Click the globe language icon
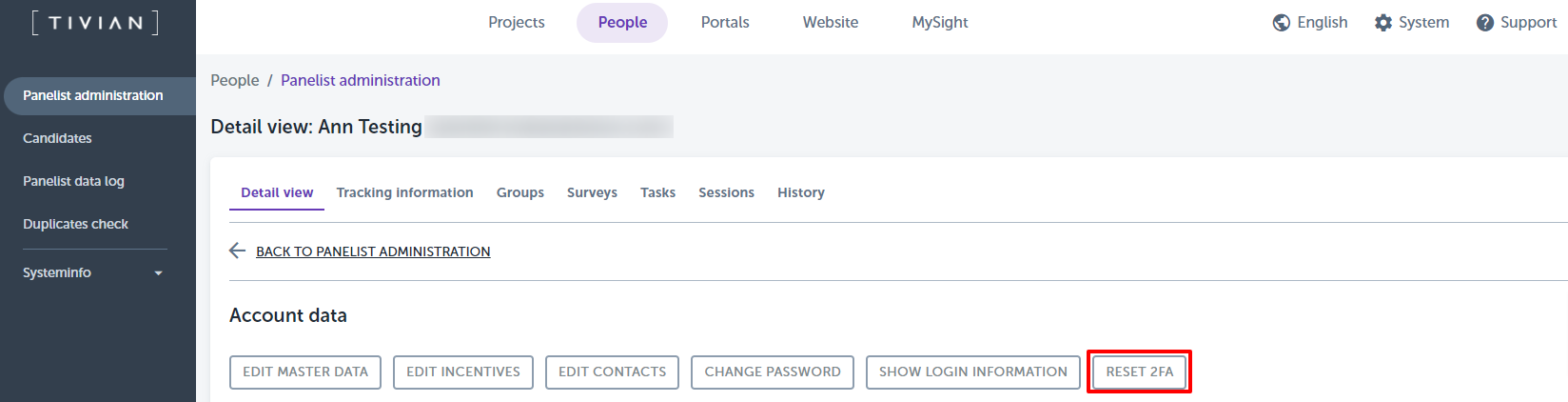This screenshot has width=1568, height=402. coord(1282,23)
